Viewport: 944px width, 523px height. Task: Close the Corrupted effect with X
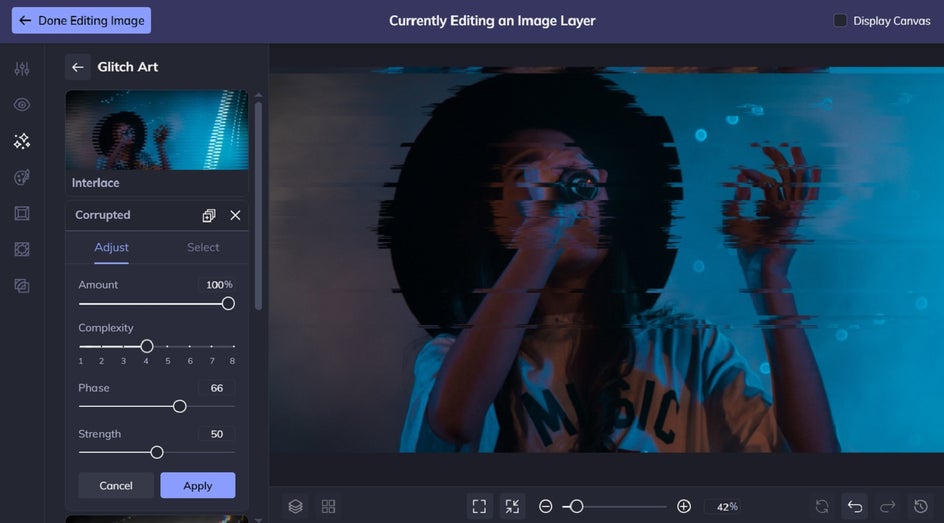(235, 215)
